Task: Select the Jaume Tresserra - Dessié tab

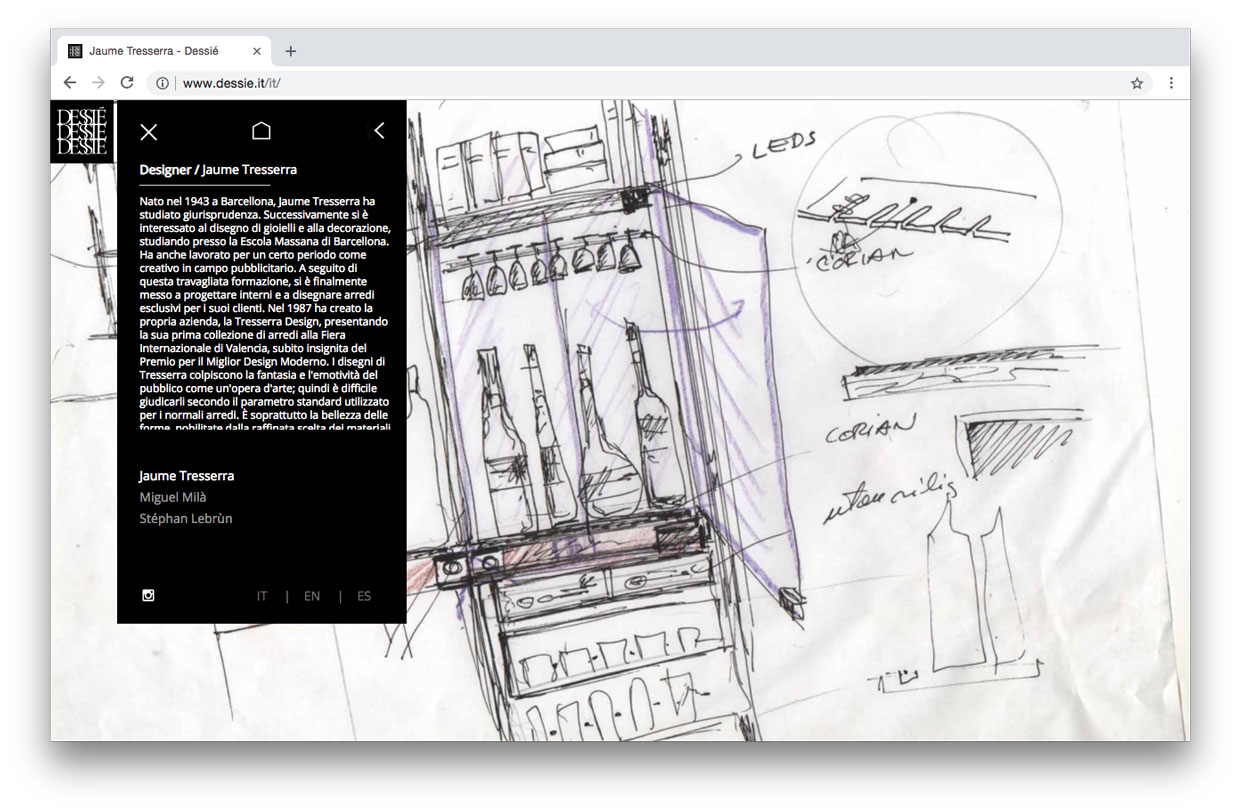Action: (165, 50)
